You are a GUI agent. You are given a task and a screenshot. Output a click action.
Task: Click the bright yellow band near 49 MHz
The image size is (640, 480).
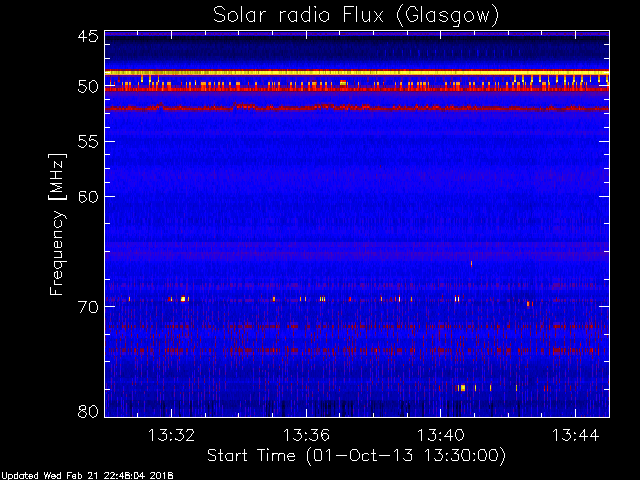coord(357,72)
